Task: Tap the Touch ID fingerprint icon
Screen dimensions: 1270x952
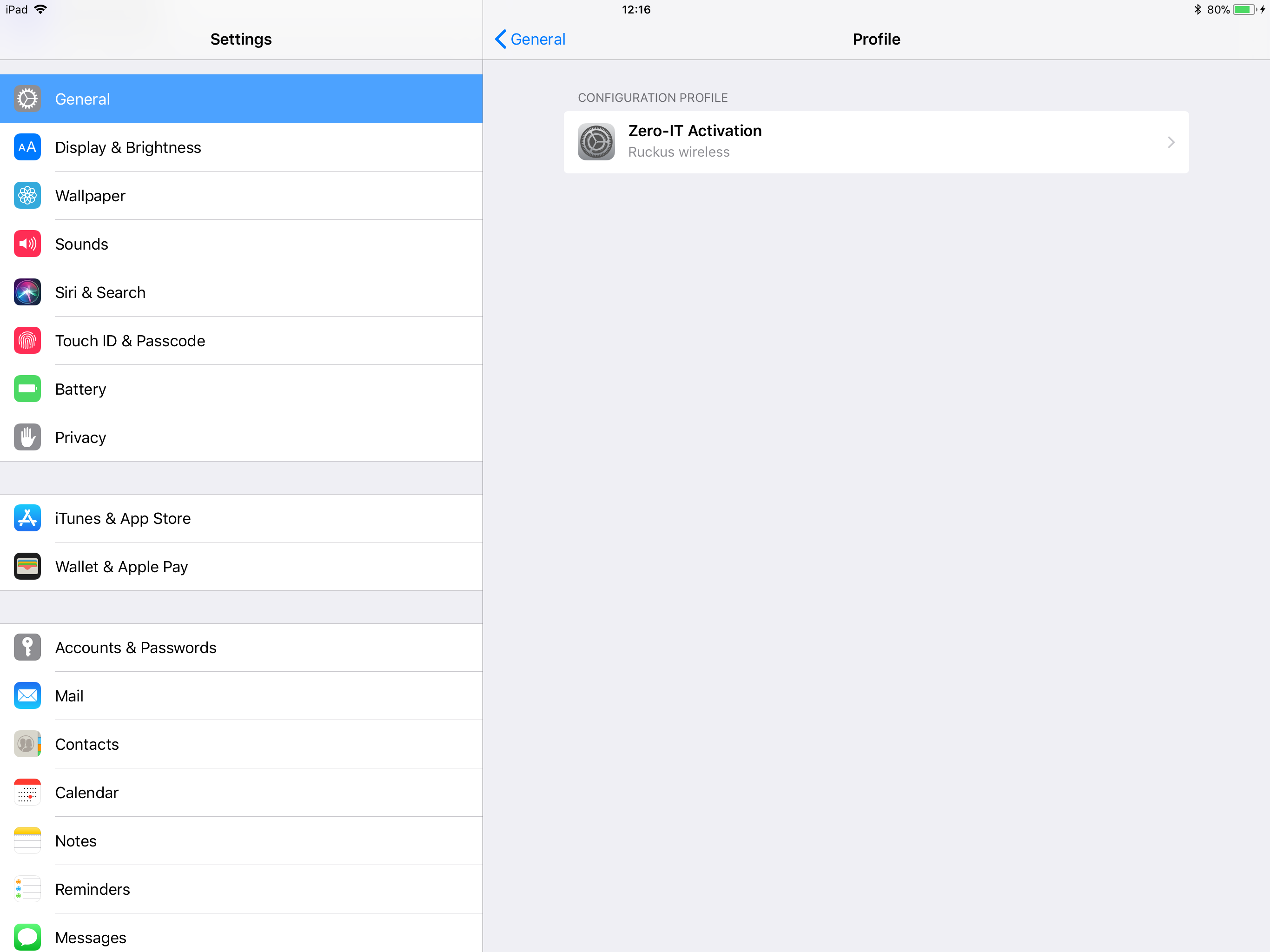Action: pos(27,341)
